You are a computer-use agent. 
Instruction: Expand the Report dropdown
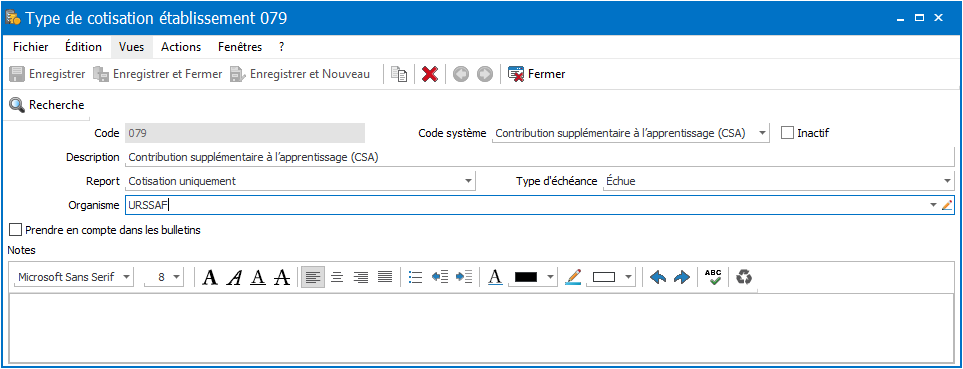(x=469, y=181)
